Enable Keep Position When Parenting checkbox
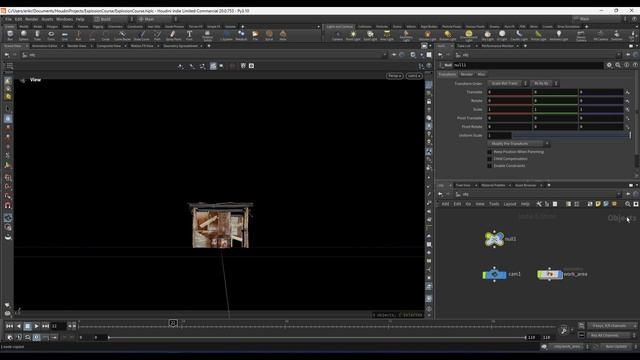640x360 pixels. click(489, 152)
